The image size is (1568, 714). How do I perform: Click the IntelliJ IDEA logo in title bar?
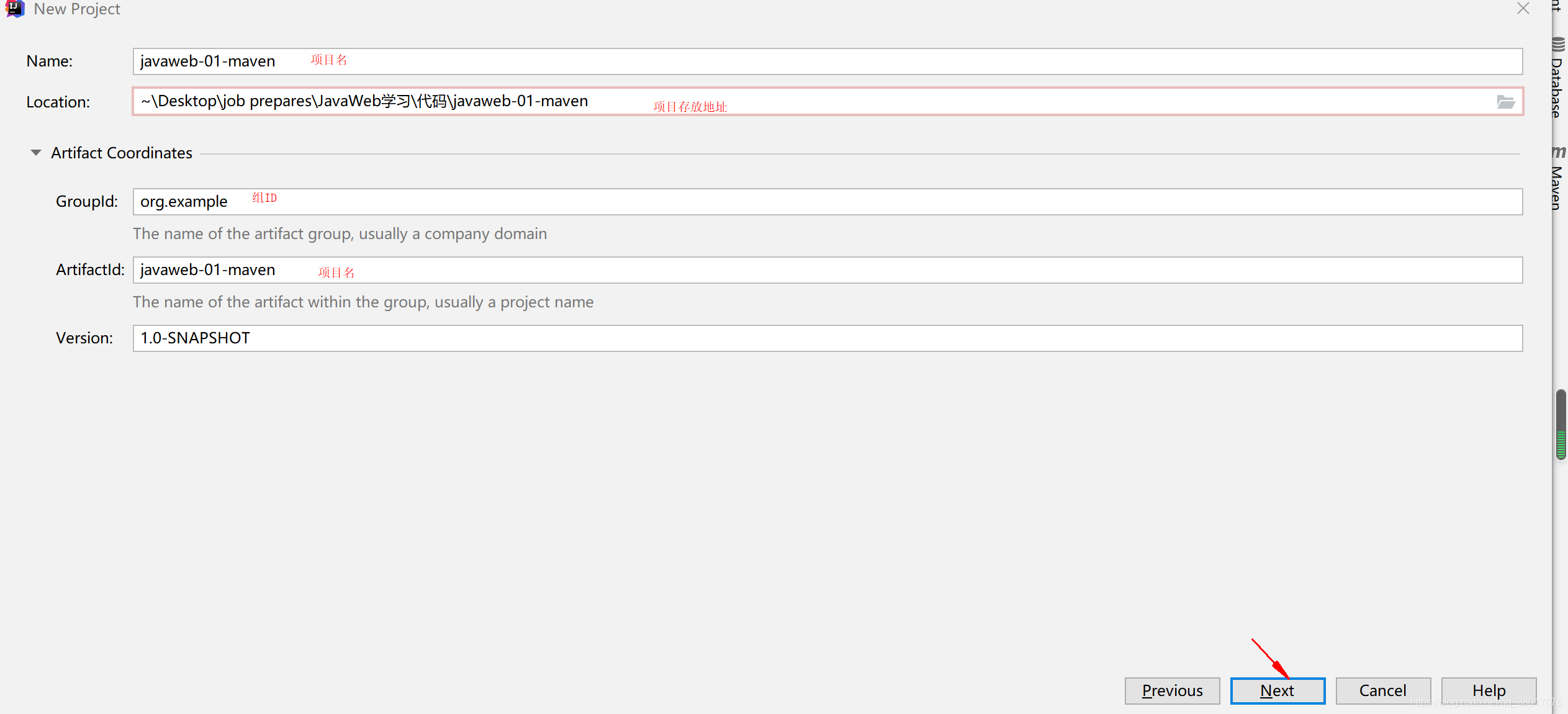[x=14, y=9]
